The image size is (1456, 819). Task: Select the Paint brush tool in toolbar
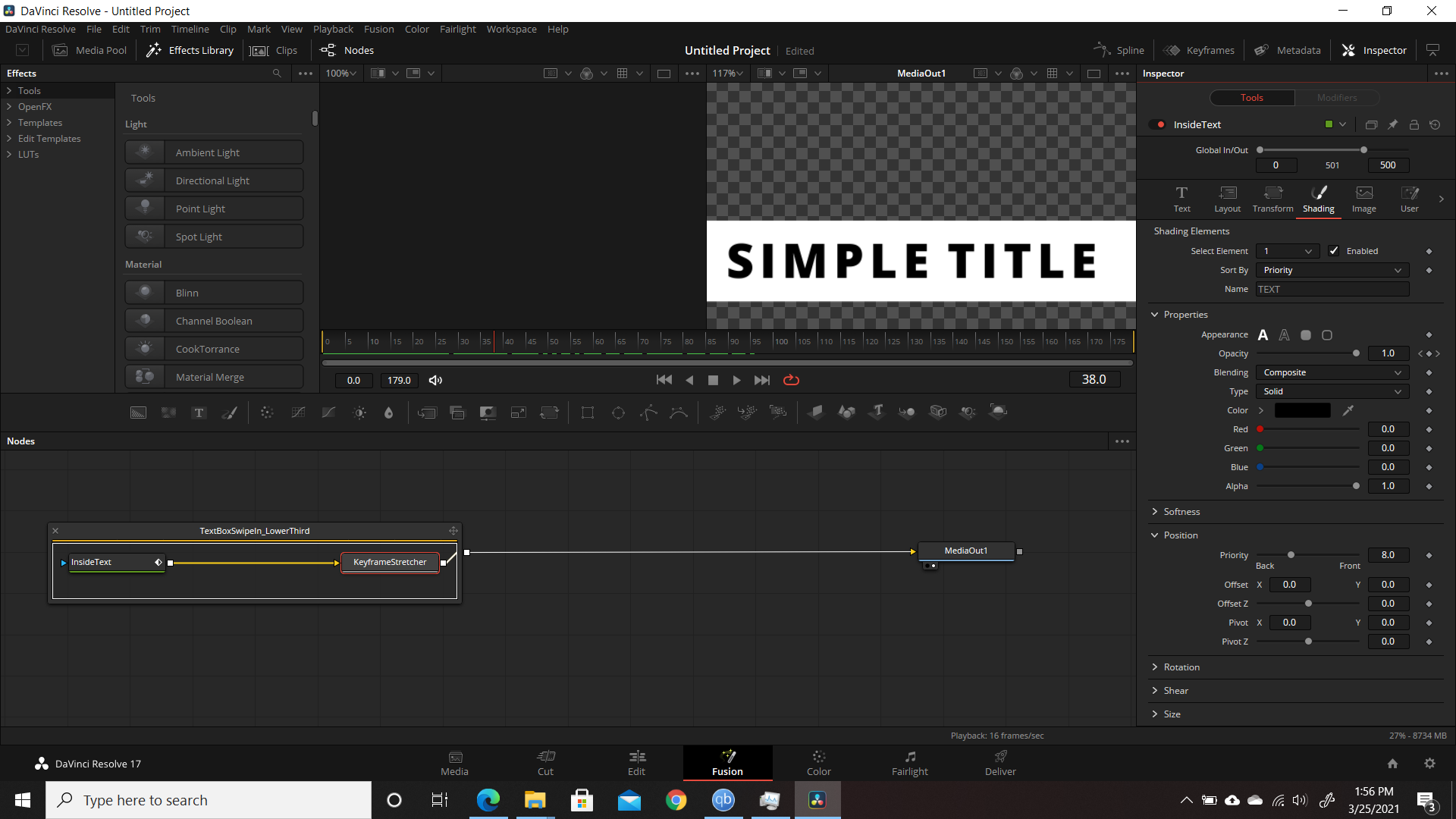click(229, 413)
